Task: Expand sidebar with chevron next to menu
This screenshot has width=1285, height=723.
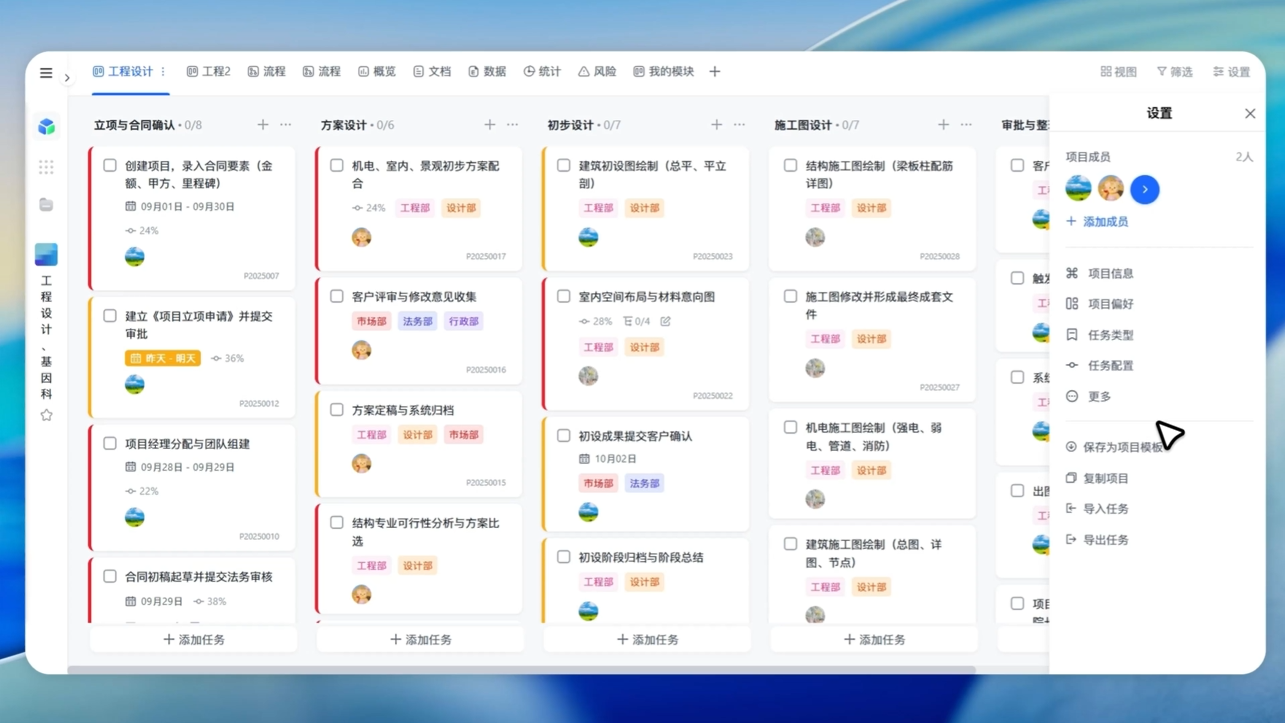Action: (x=68, y=78)
